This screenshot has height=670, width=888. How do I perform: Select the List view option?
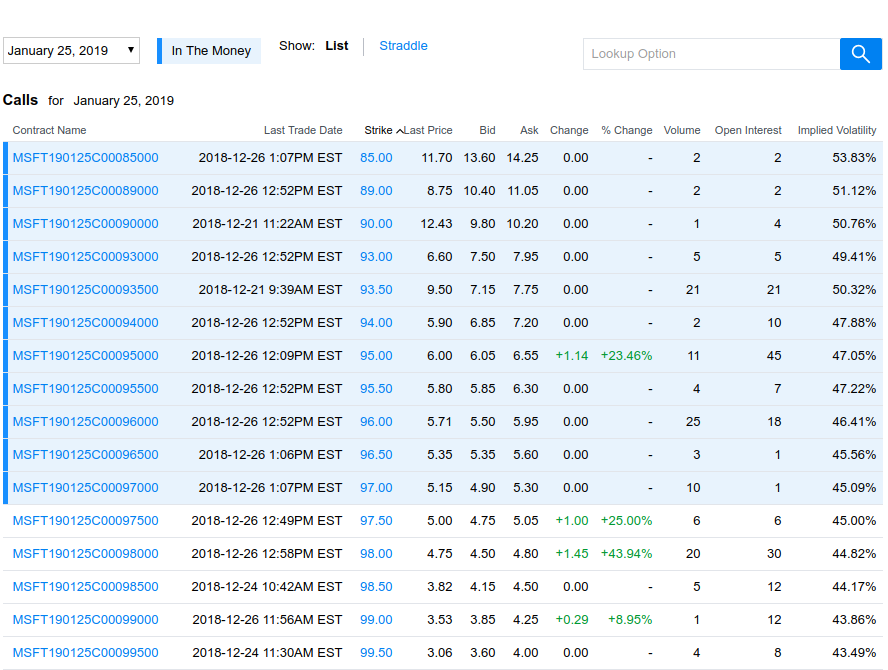click(336, 46)
